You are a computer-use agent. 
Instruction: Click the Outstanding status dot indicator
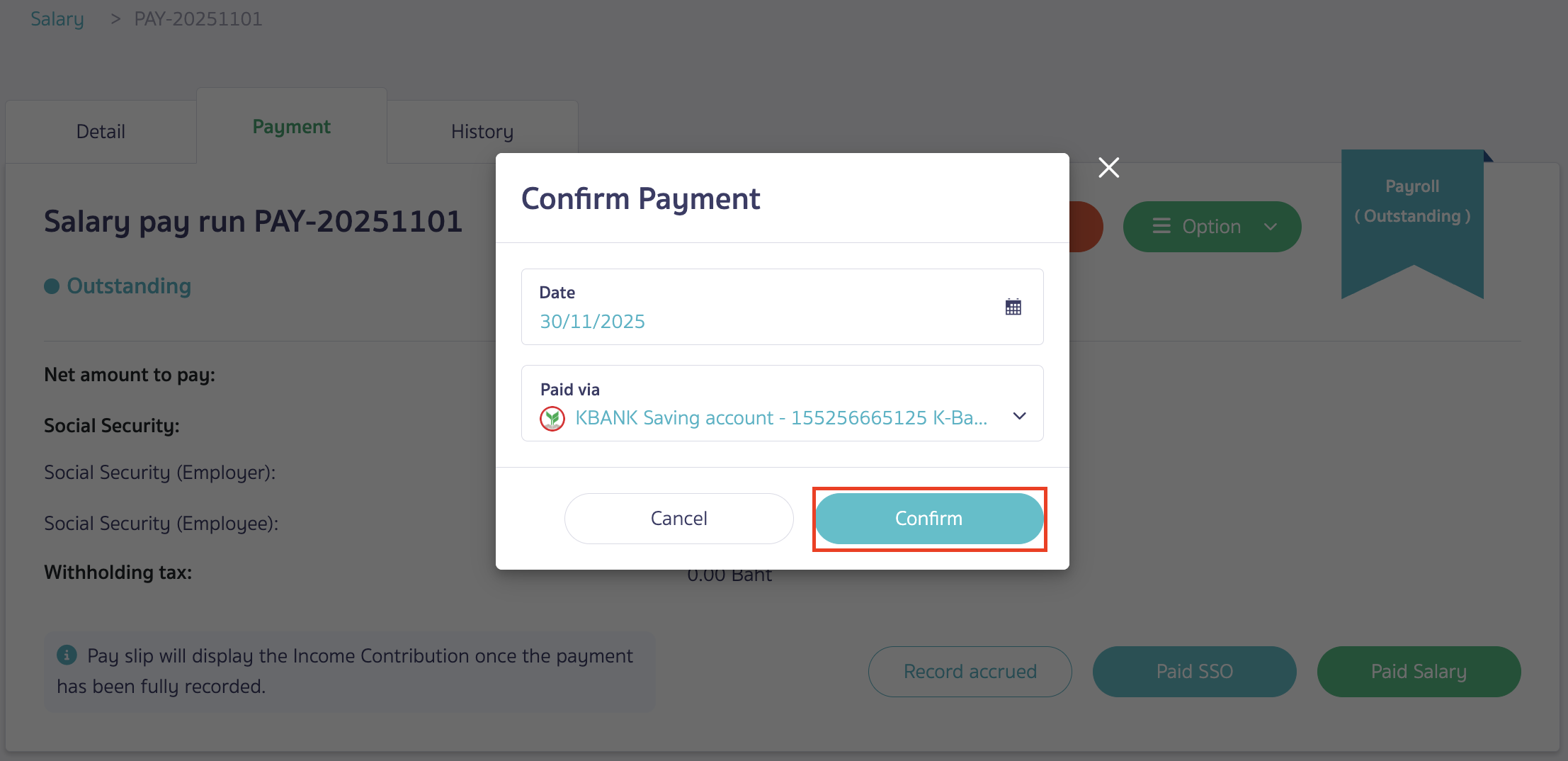tap(51, 286)
